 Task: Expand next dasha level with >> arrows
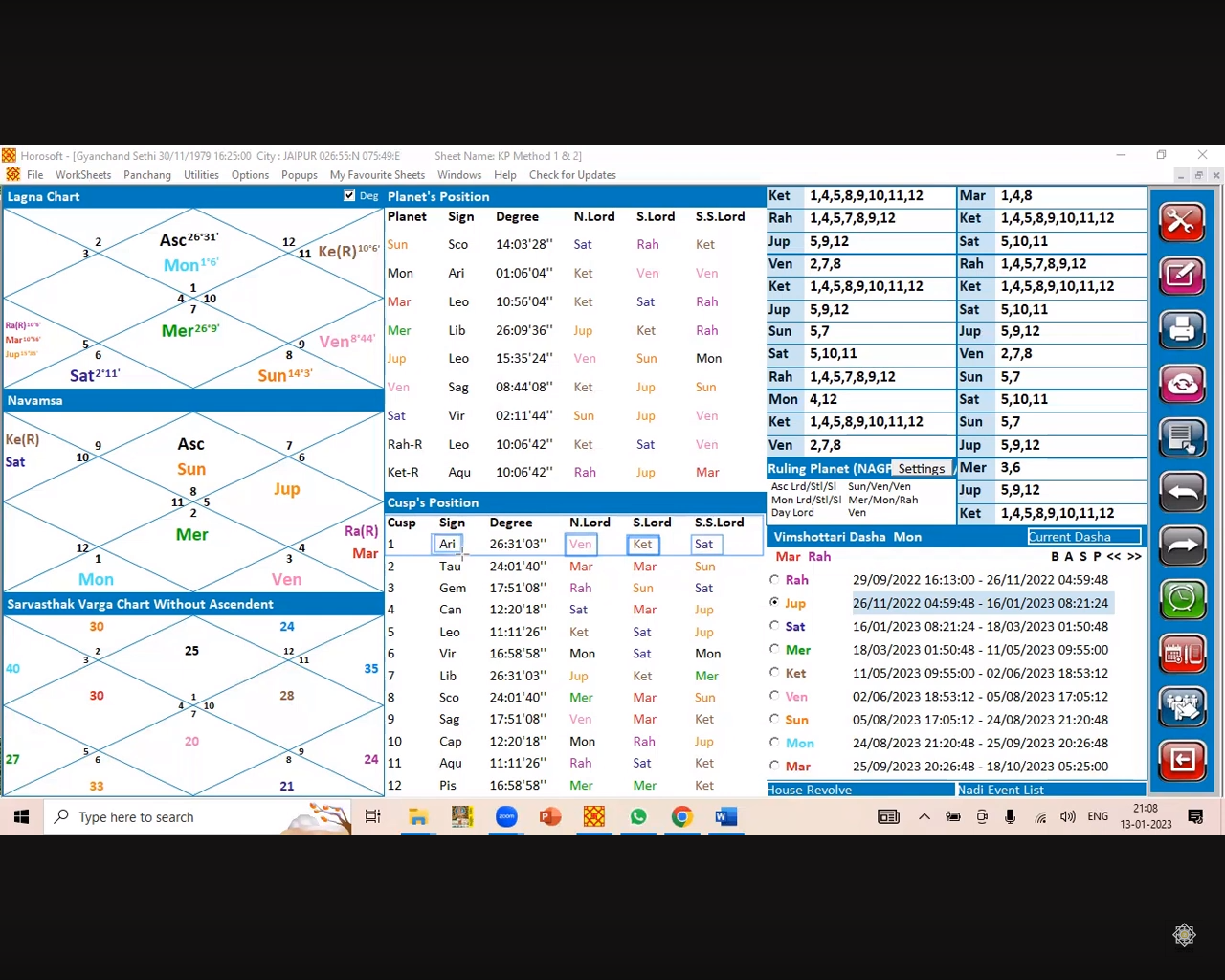tap(1134, 556)
